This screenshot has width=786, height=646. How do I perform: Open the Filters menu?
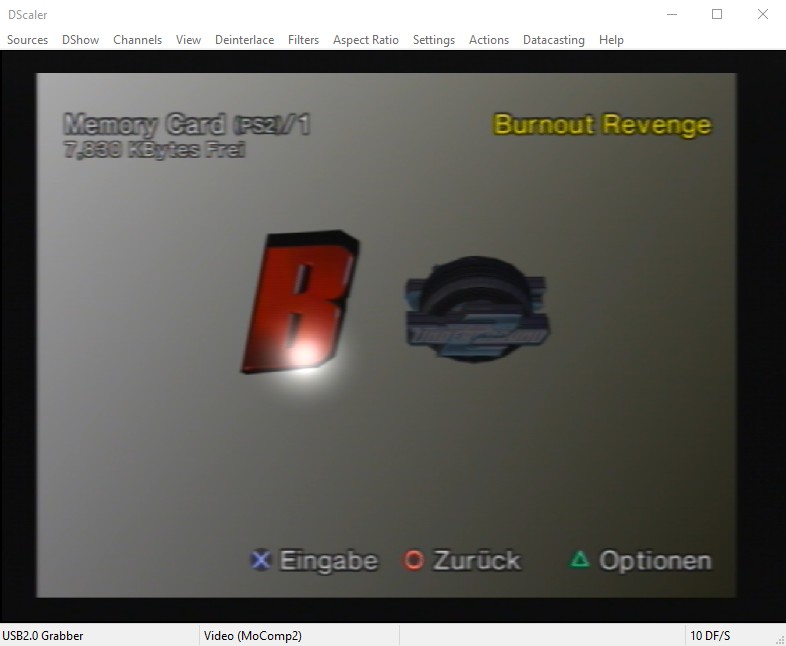pos(303,40)
